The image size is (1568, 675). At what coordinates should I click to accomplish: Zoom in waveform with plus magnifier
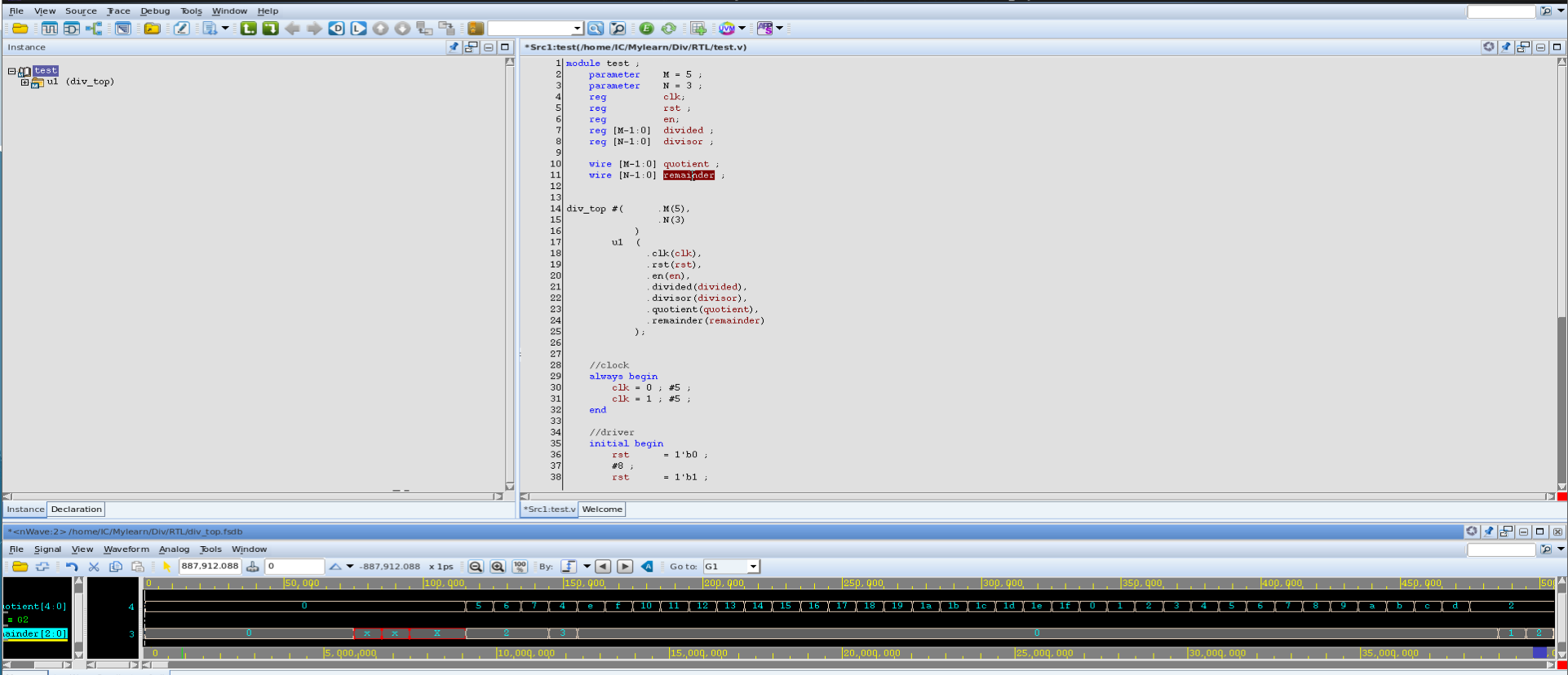click(x=498, y=567)
